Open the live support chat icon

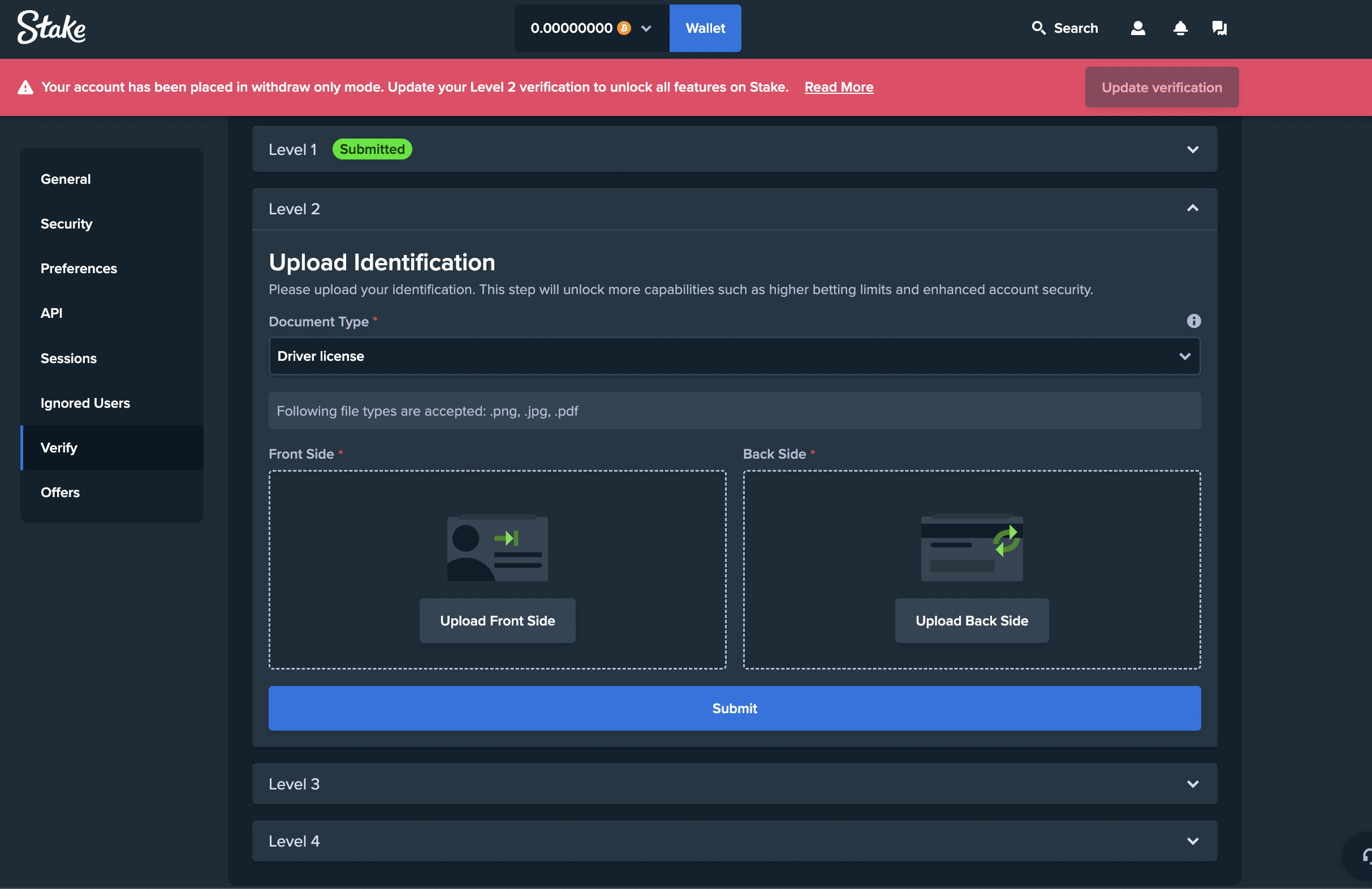click(x=1220, y=28)
